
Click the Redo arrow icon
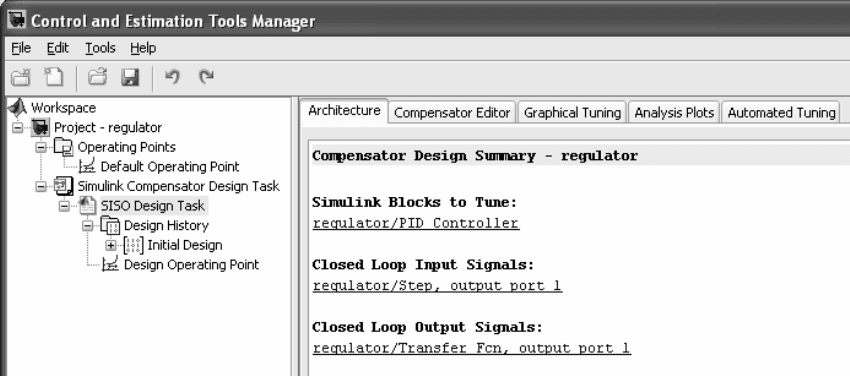(206, 77)
